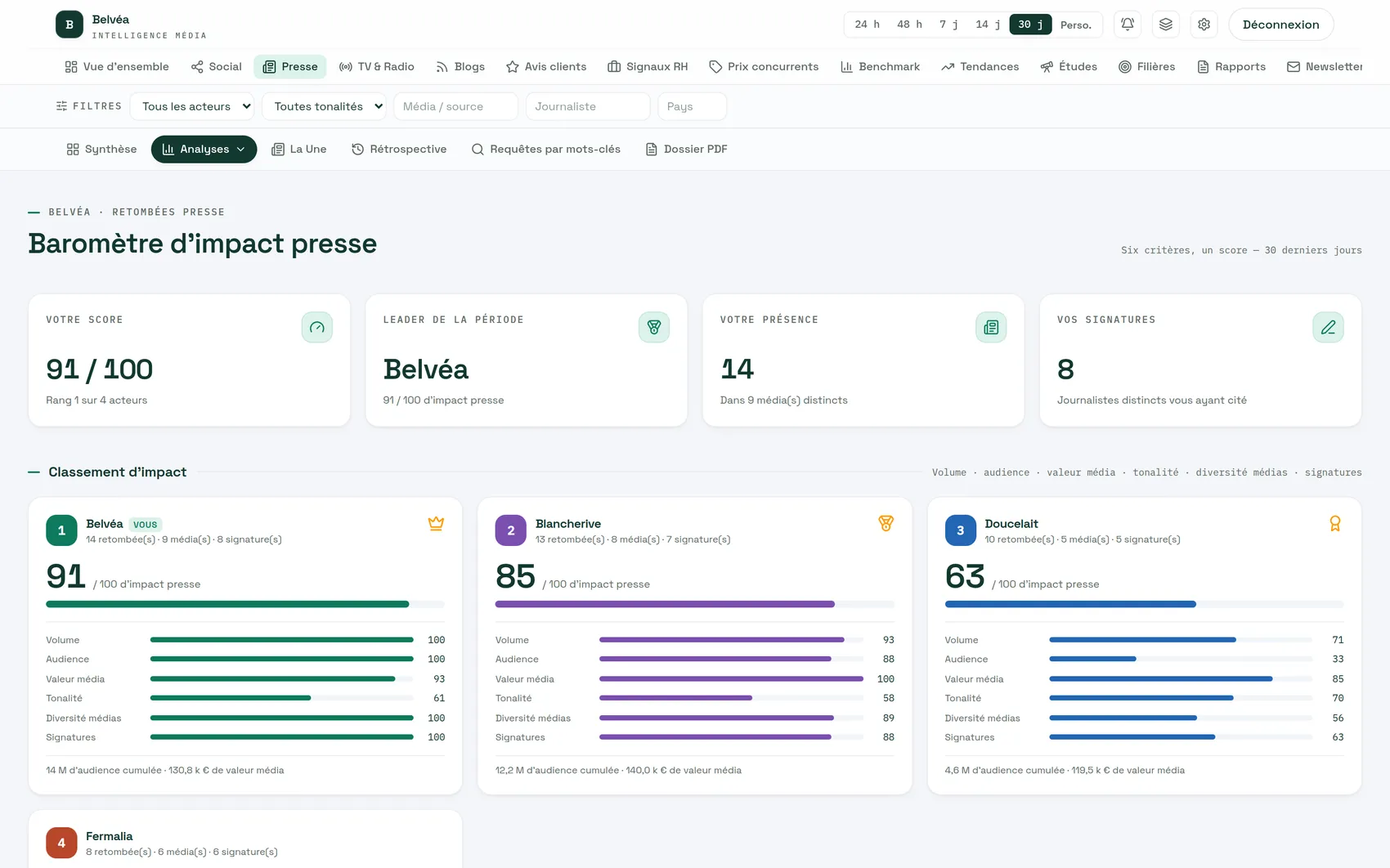
Task: Click the crown icon on Belvéa card
Action: pyautogui.click(x=436, y=524)
